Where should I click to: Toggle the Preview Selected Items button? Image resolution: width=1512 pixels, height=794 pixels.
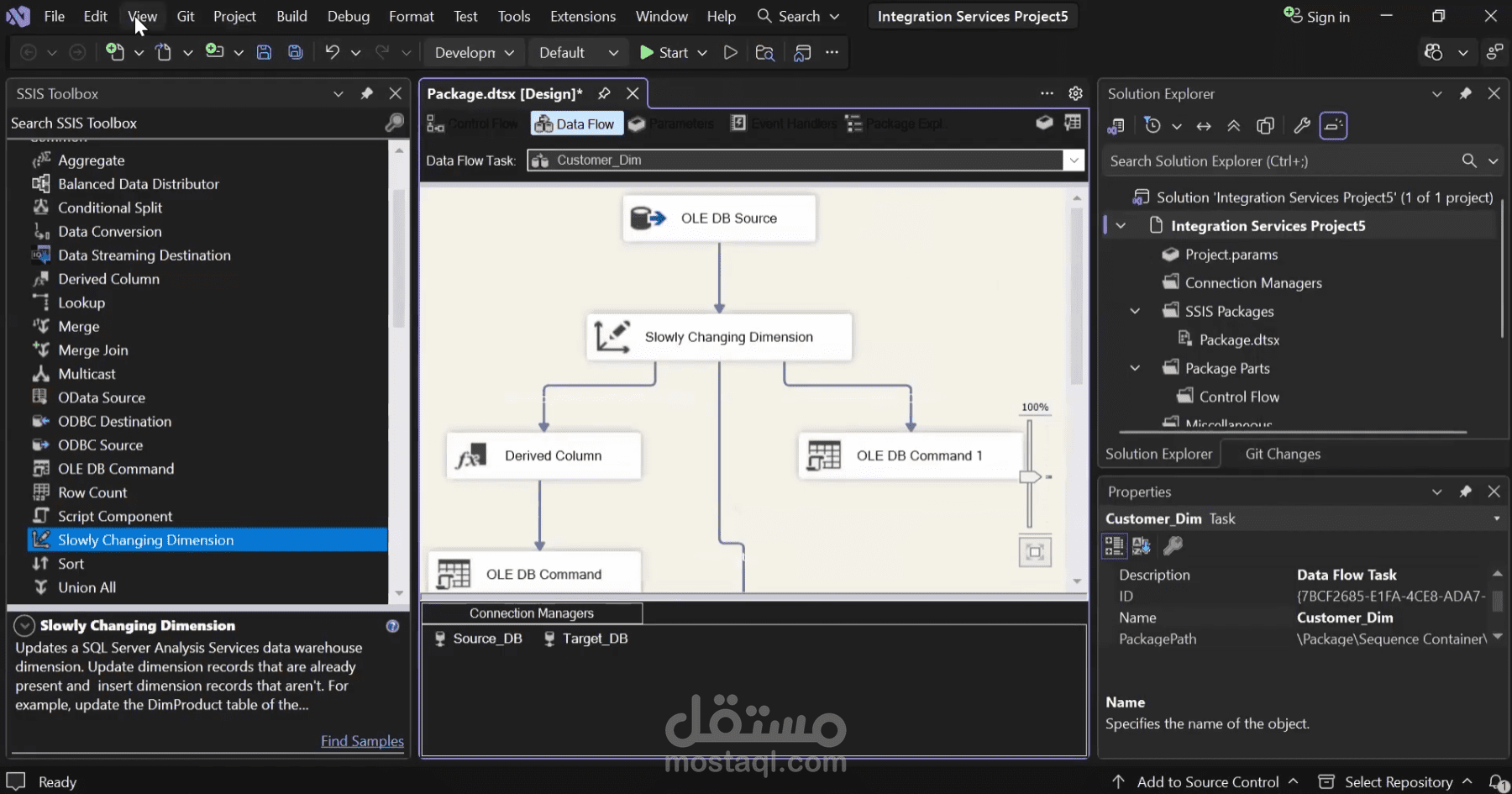pyautogui.click(x=1333, y=126)
